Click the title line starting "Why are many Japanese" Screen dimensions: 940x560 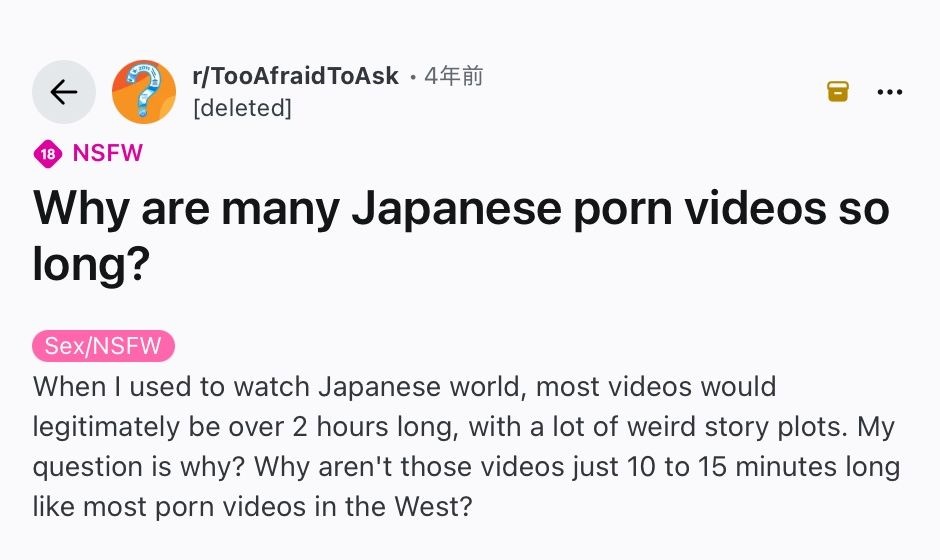click(x=460, y=211)
